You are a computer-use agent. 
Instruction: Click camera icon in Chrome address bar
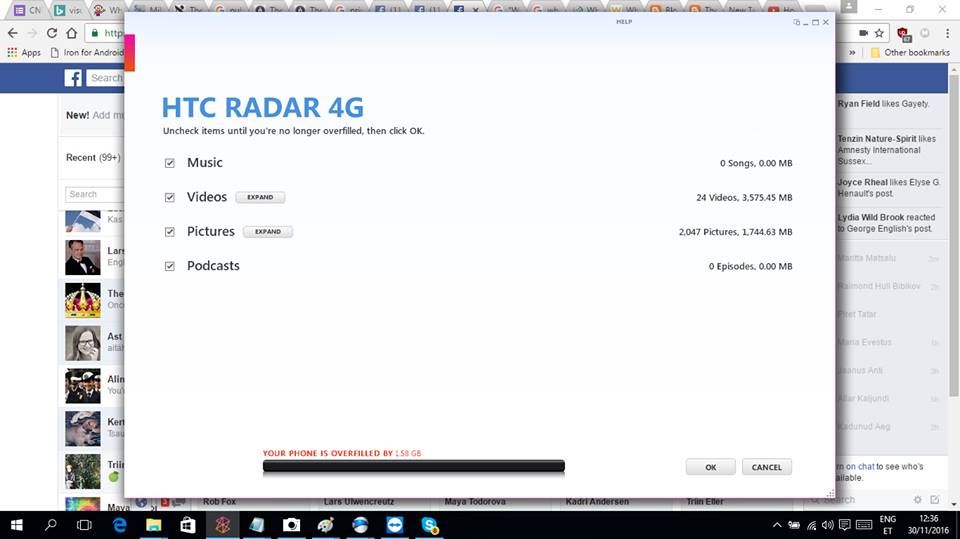(x=863, y=33)
